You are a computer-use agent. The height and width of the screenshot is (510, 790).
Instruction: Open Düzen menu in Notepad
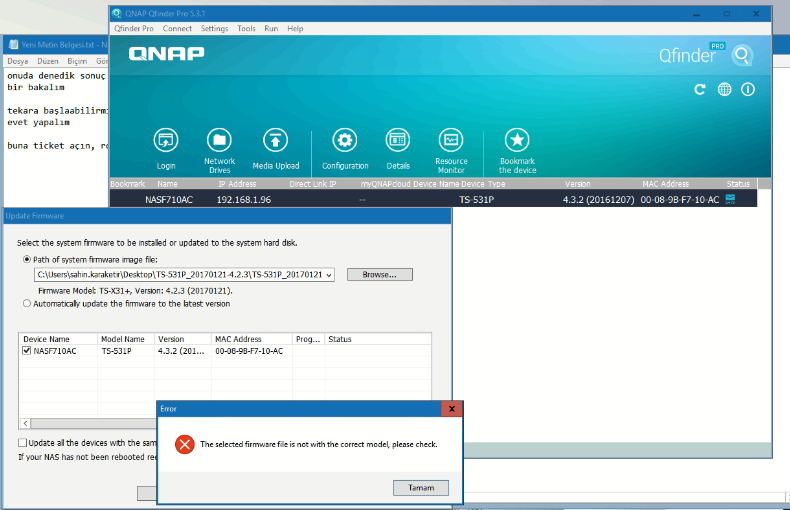click(x=48, y=61)
